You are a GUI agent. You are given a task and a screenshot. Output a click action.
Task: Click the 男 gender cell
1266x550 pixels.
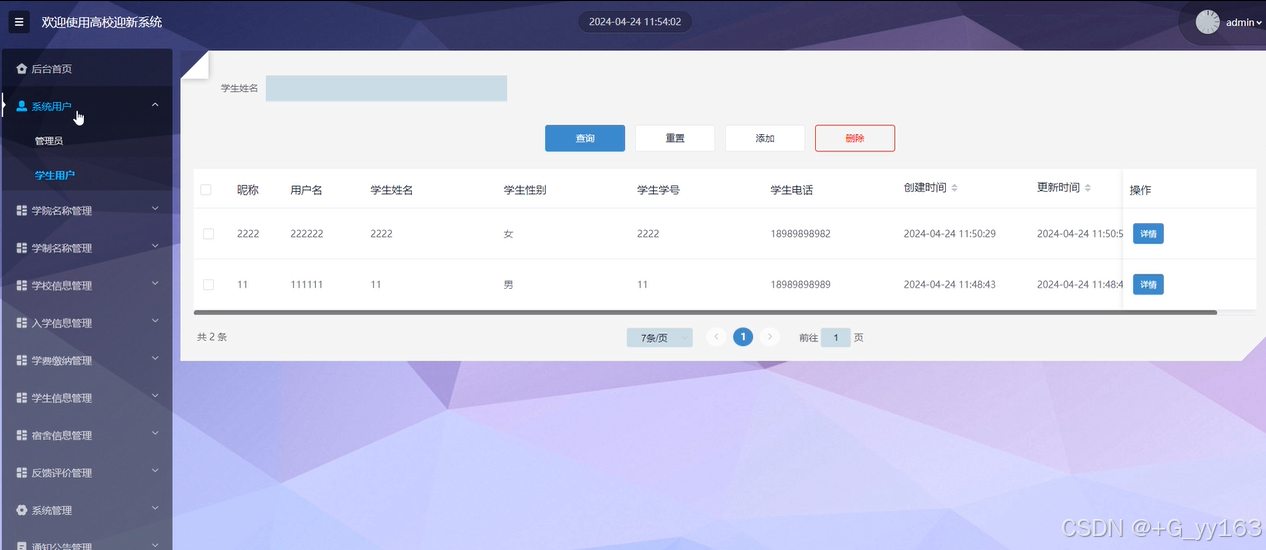click(508, 285)
